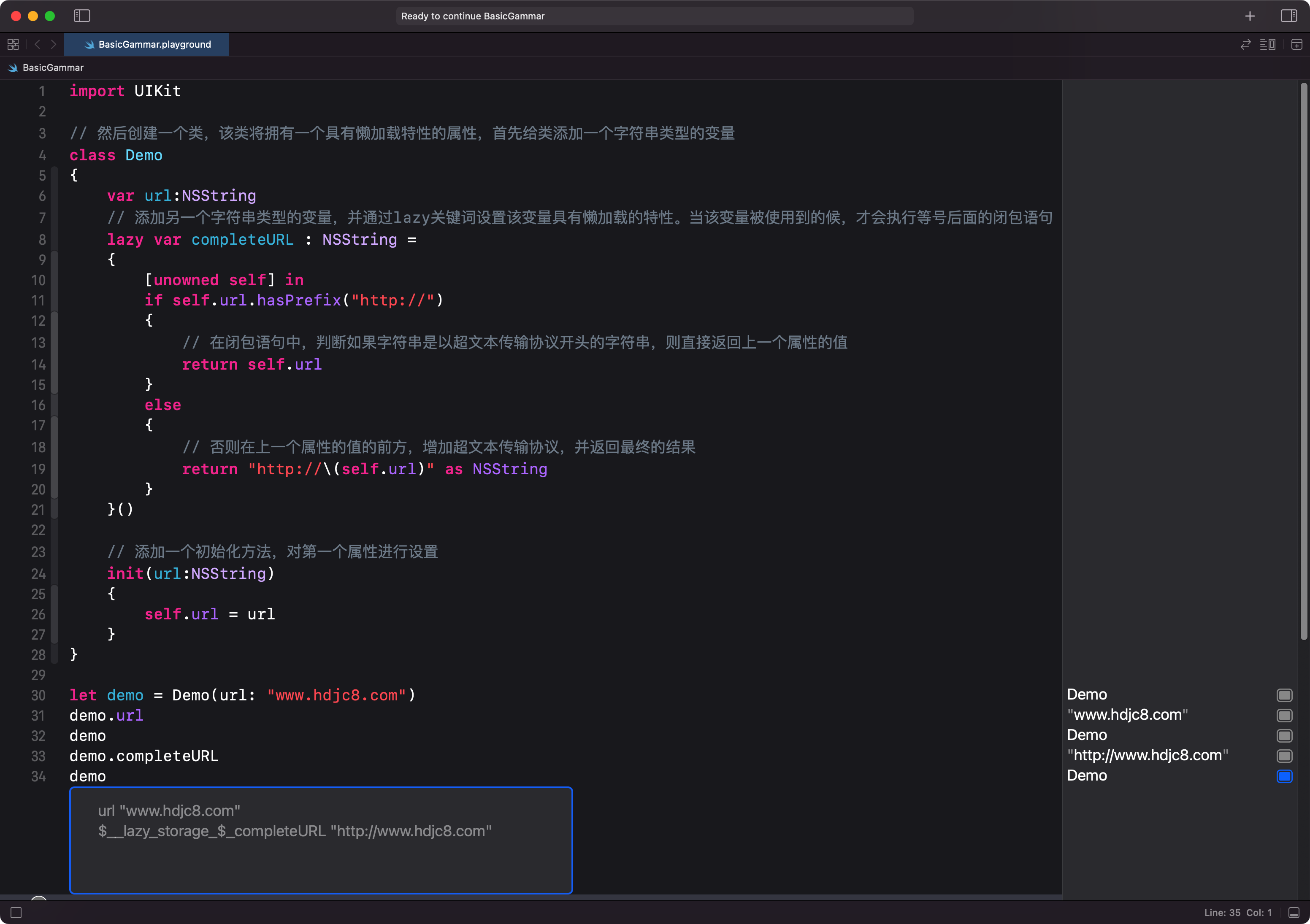The image size is (1310, 924).
Task: Toggle inline result for "www.hdjc8.com"
Action: pyautogui.click(x=1284, y=715)
